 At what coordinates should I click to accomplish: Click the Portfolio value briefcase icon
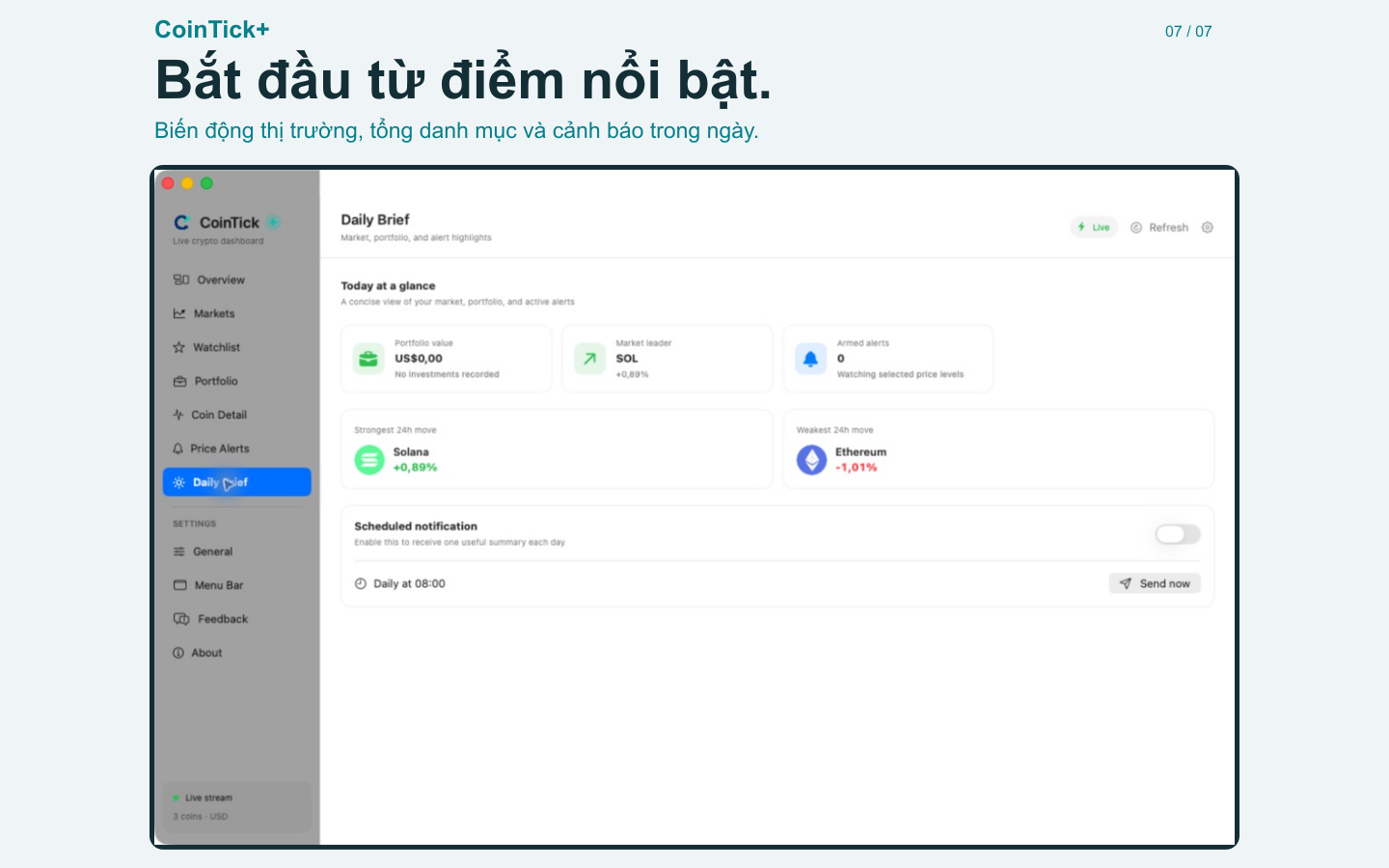pos(368,359)
